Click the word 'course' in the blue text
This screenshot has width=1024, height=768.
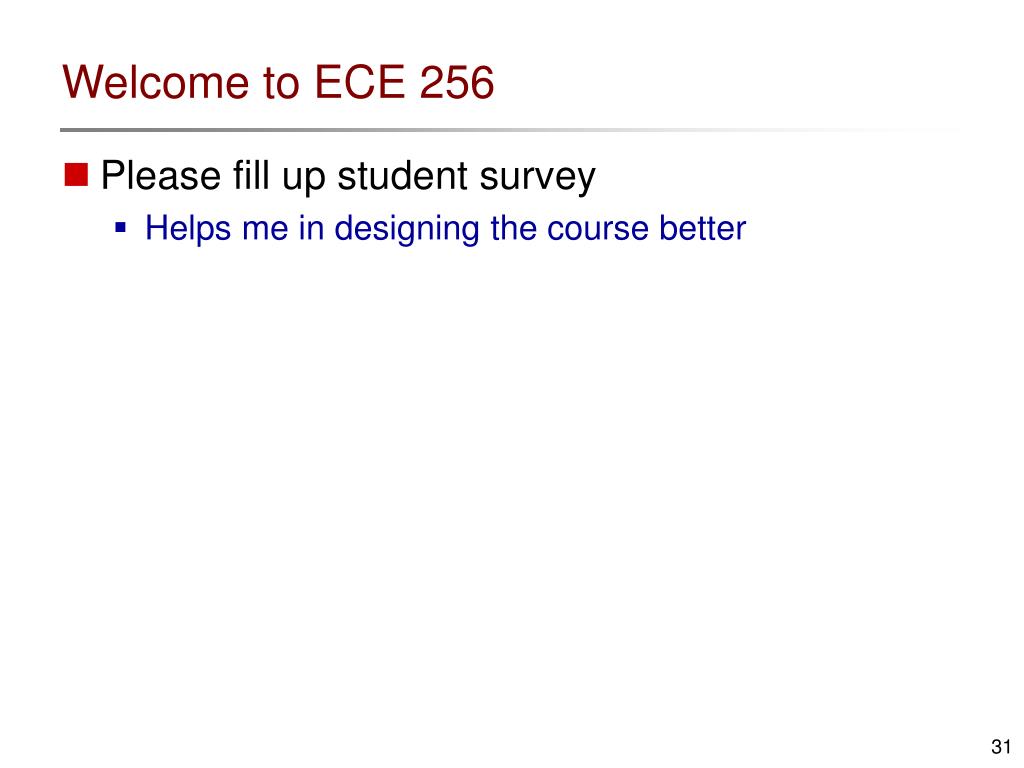(x=598, y=229)
